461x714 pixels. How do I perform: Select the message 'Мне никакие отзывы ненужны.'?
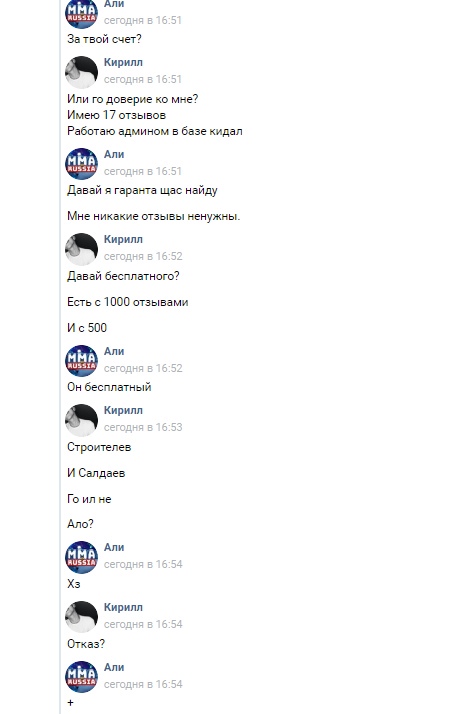(x=154, y=216)
